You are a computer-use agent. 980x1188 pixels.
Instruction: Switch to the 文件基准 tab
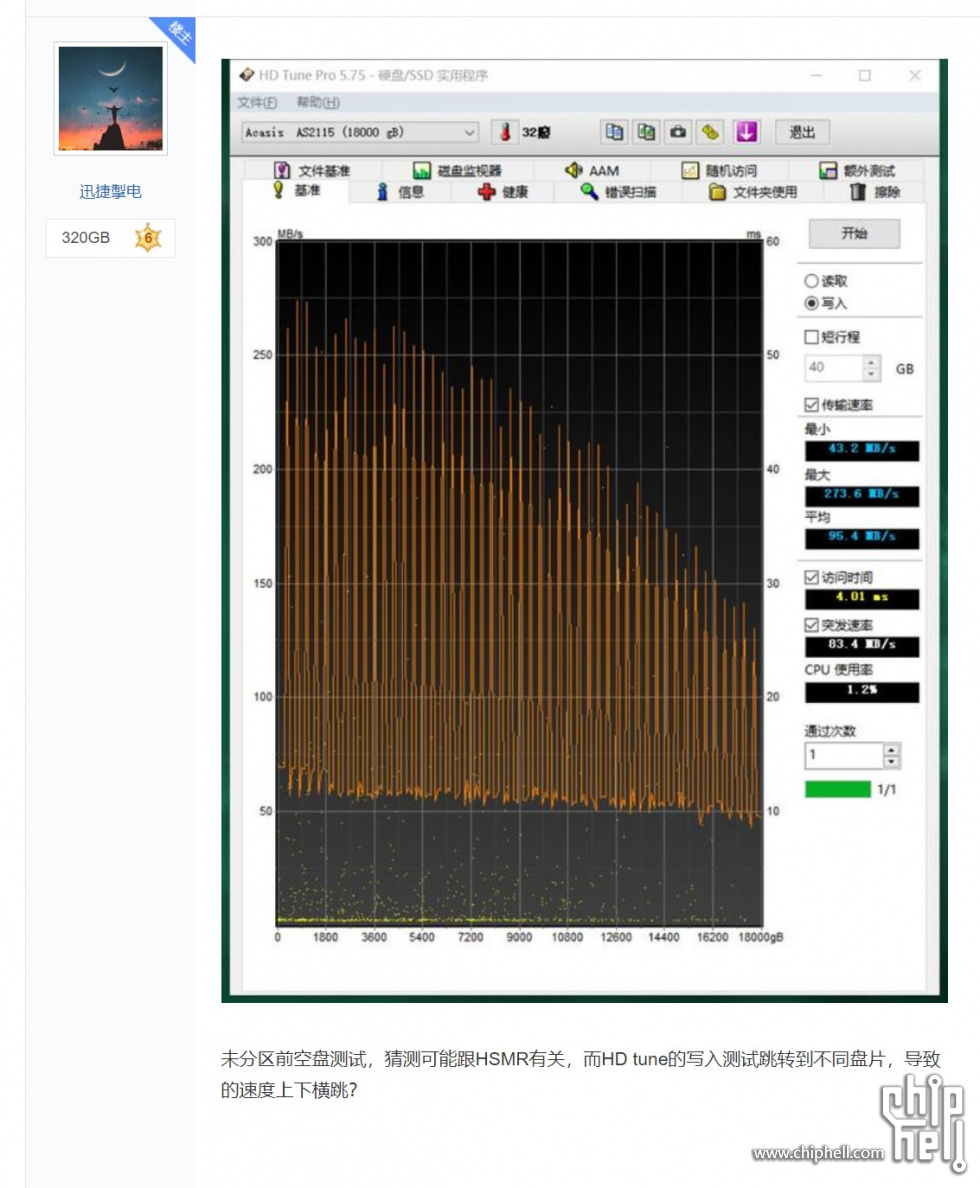click(312, 170)
